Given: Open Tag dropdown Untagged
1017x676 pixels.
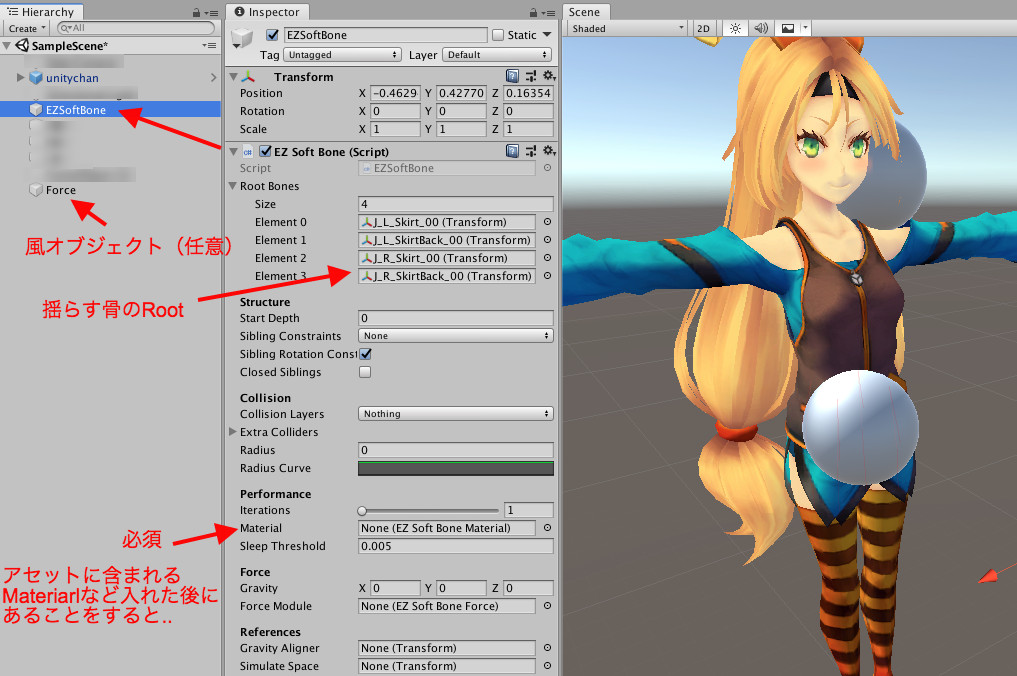Looking at the screenshot, I should (x=342, y=55).
